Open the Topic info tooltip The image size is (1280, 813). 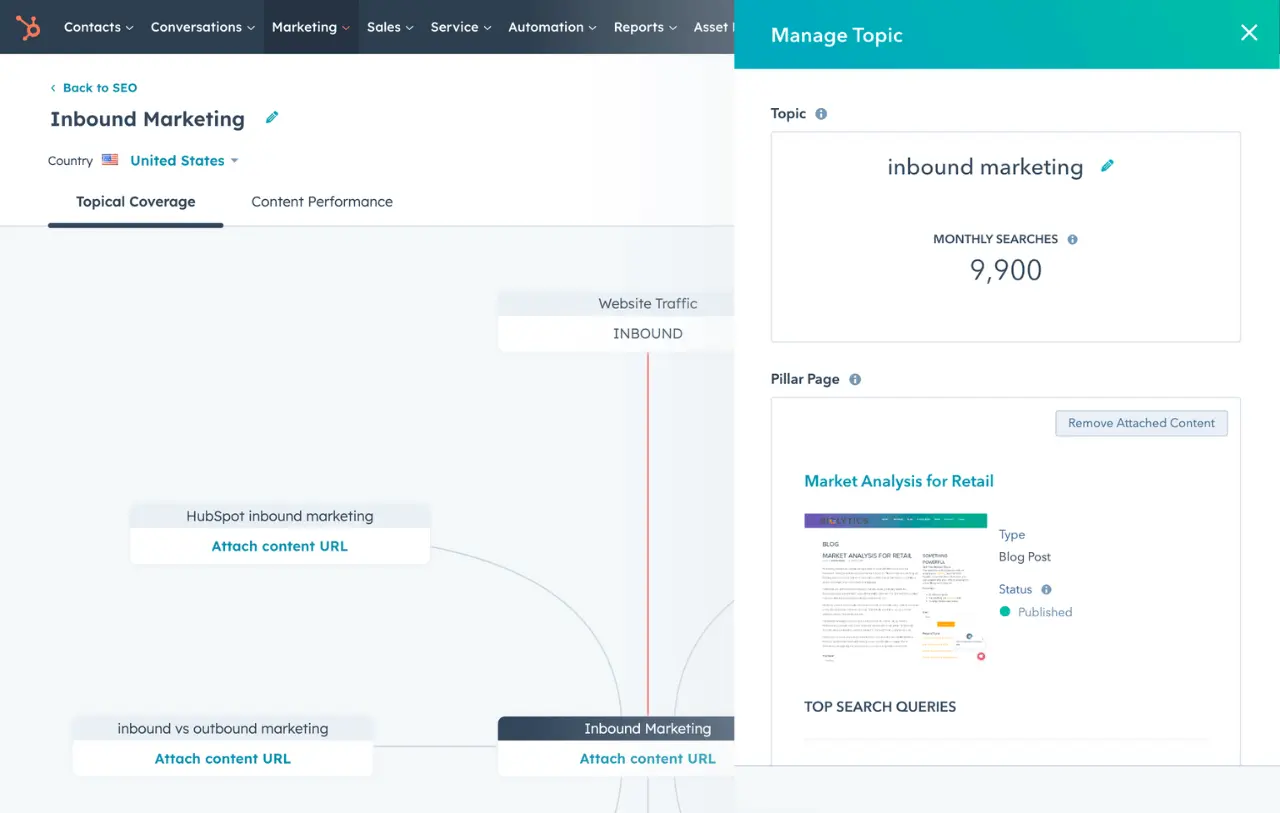[820, 113]
